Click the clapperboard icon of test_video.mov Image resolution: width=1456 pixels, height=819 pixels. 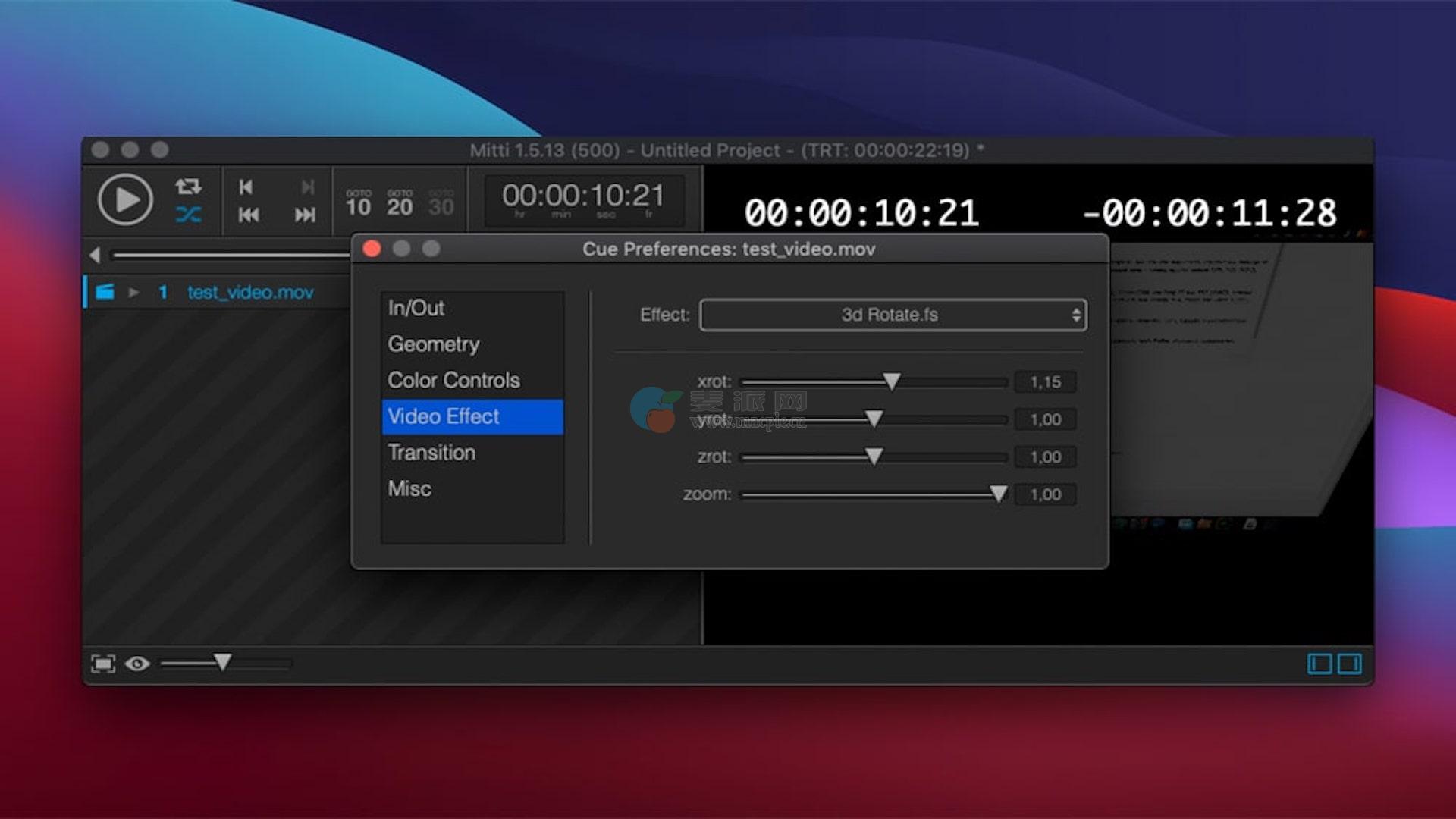(105, 292)
